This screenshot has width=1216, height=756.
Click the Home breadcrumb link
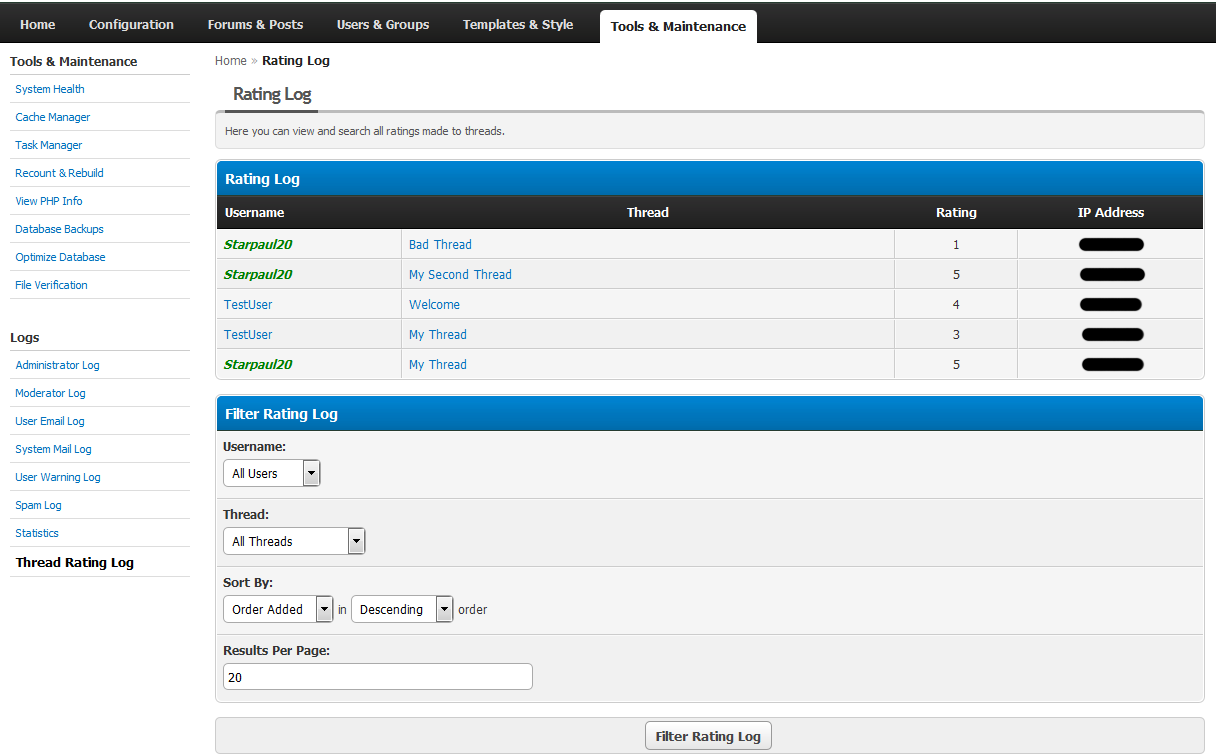click(231, 61)
